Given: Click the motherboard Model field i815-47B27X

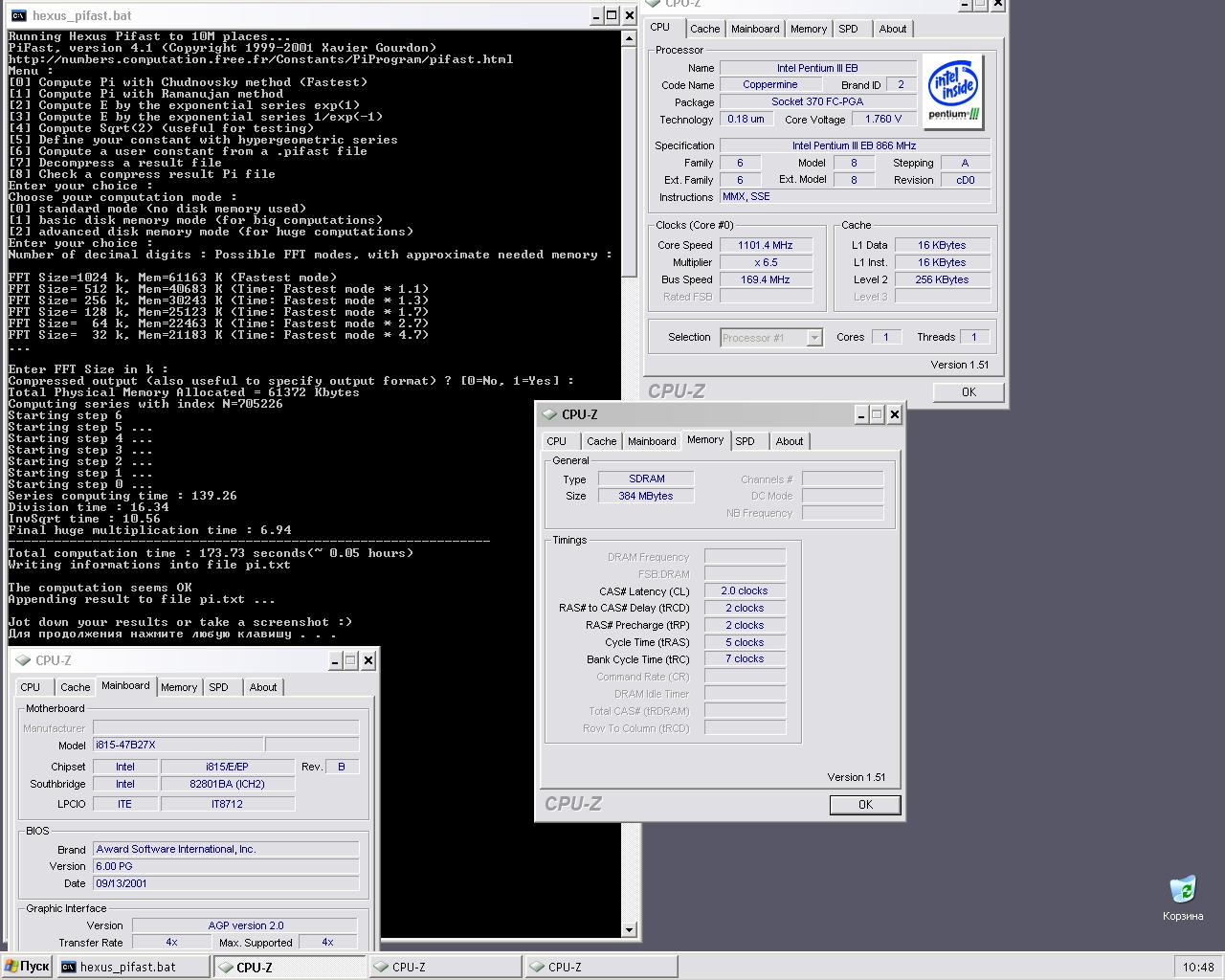Looking at the screenshot, I should (177, 745).
